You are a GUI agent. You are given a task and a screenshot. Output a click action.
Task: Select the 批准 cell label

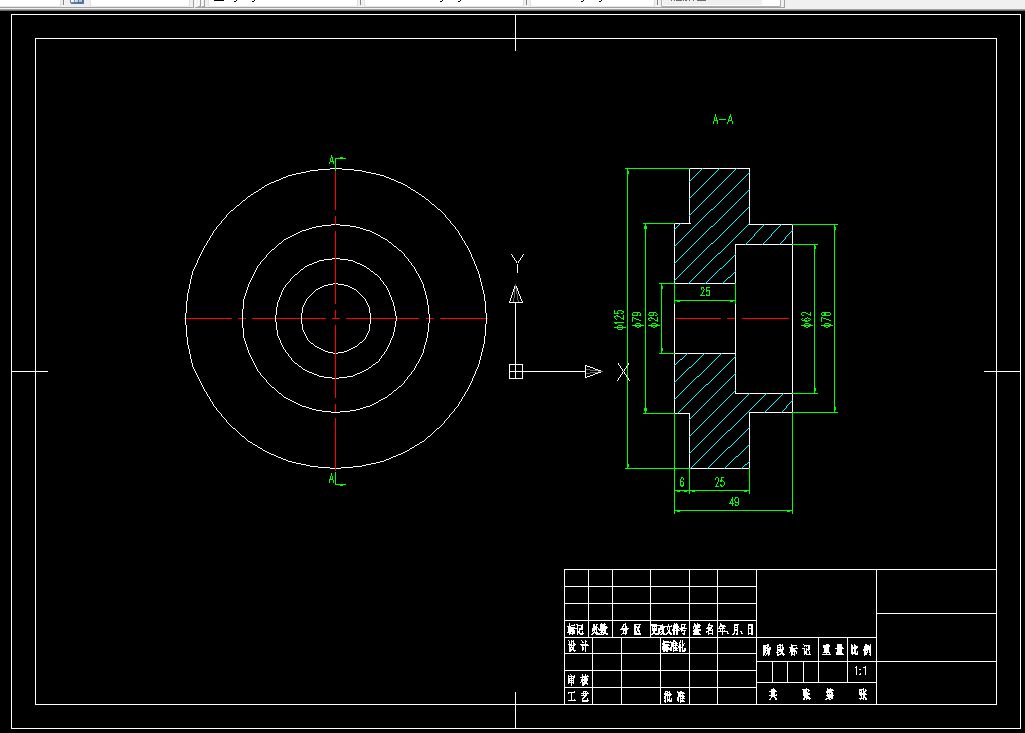[674, 696]
